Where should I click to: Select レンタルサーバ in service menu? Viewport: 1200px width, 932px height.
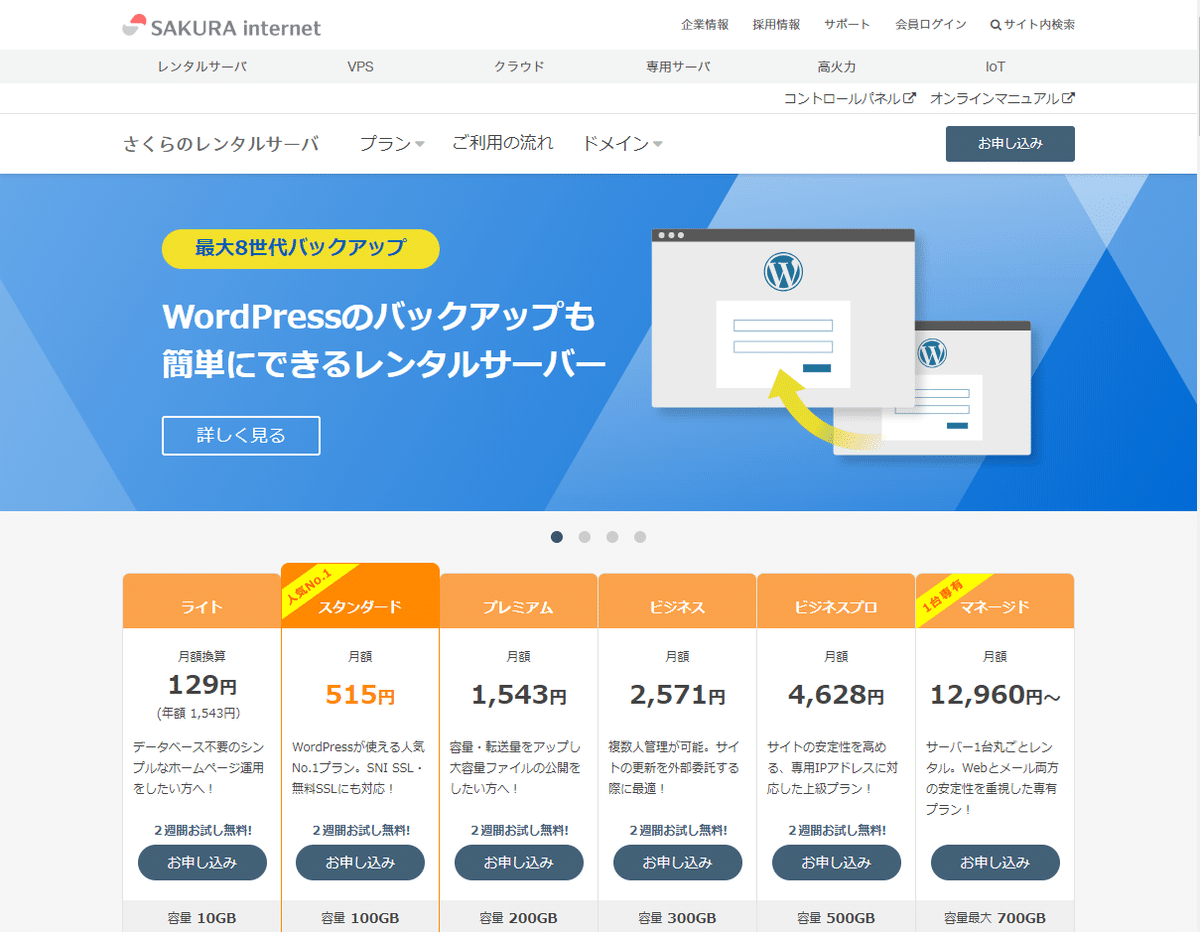coord(202,67)
